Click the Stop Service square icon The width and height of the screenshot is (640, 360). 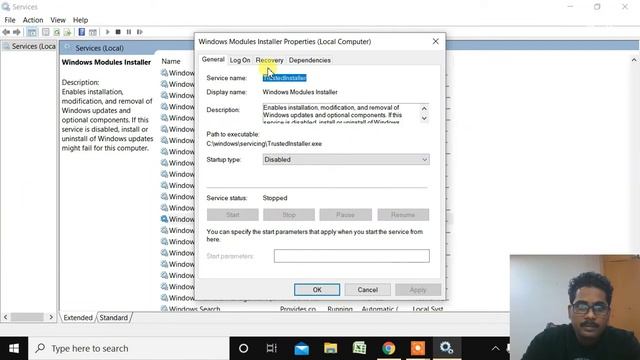[118, 32]
